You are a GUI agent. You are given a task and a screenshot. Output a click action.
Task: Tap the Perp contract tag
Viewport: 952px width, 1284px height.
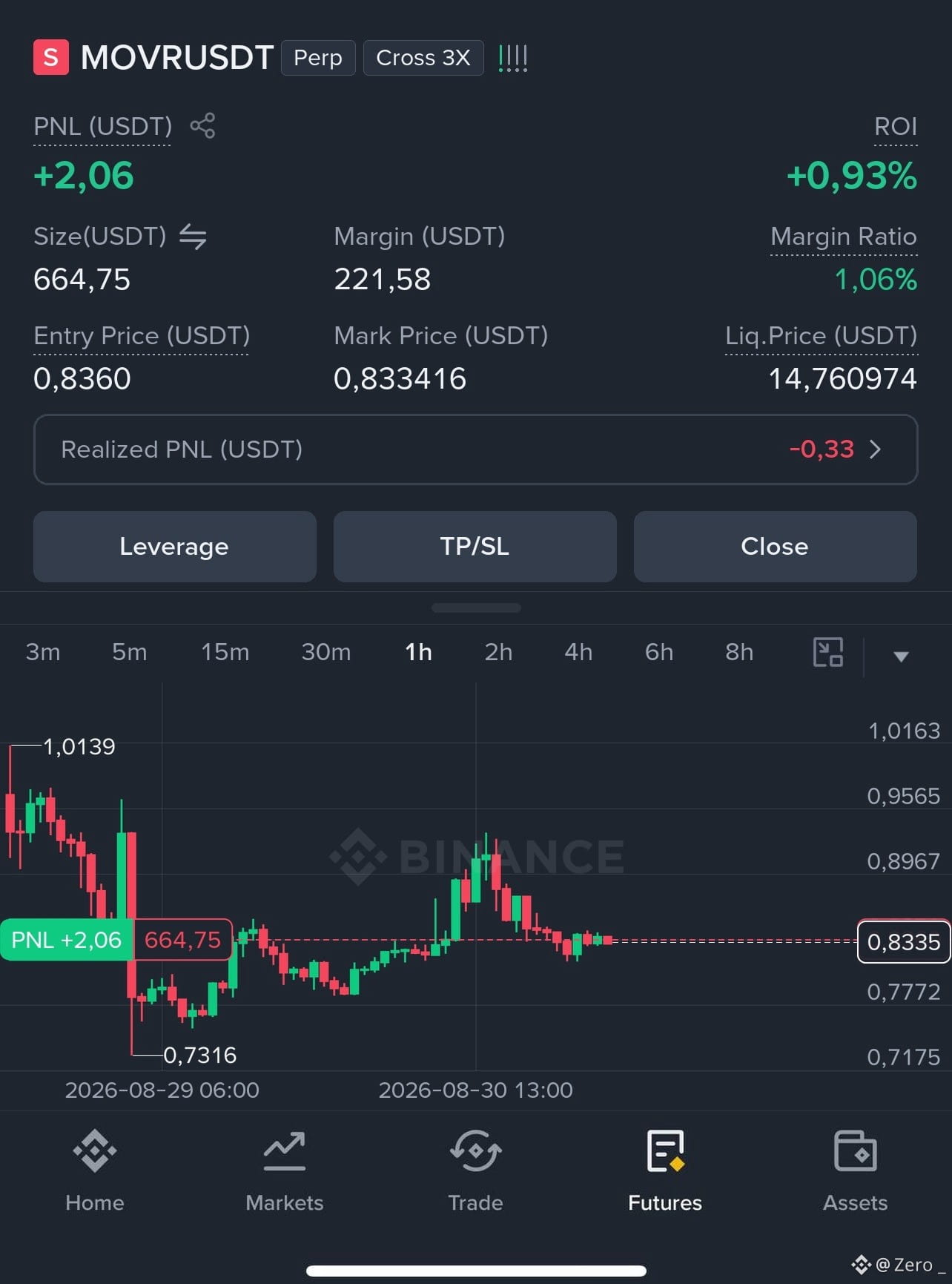[x=318, y=58]
